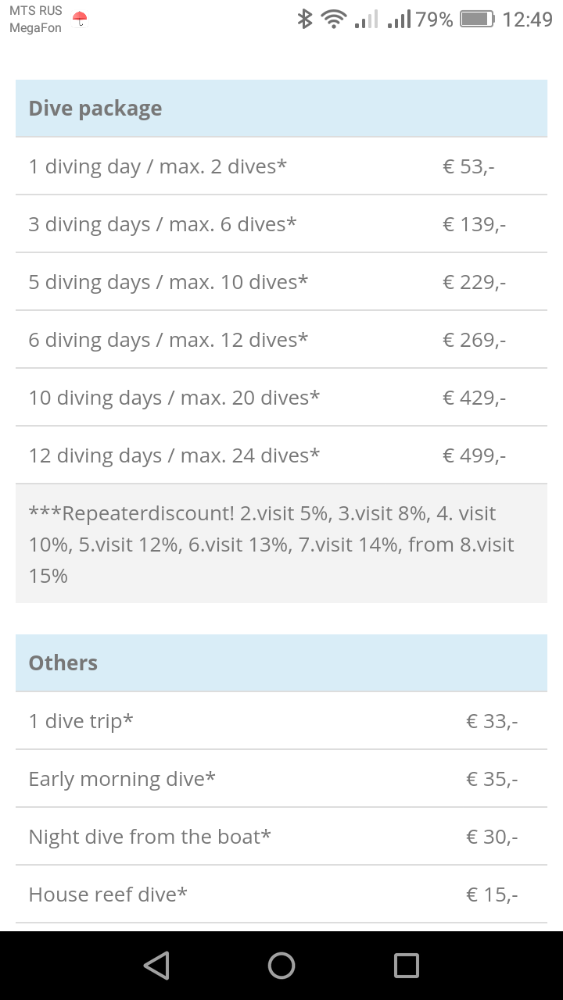The height and width of the screenshot is (1000, 563).
Task: Tap the Android home circle icon
Action: click(x=281, y=965)
